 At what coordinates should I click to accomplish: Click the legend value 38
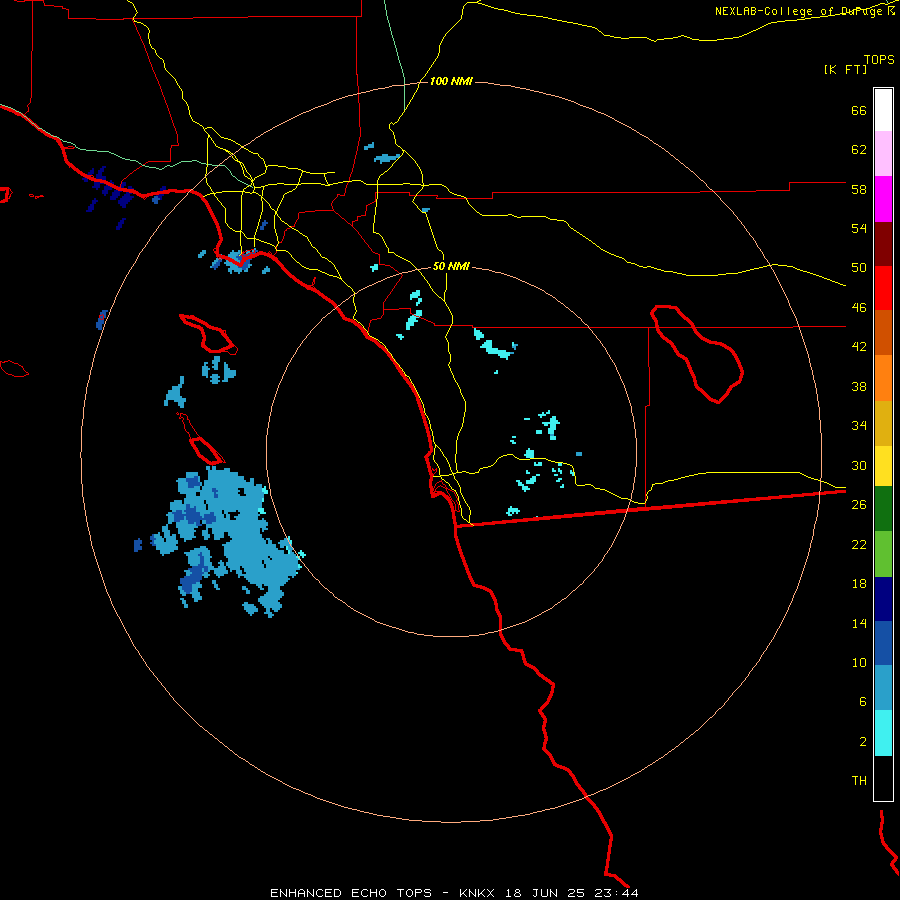(x=859, y=386)
